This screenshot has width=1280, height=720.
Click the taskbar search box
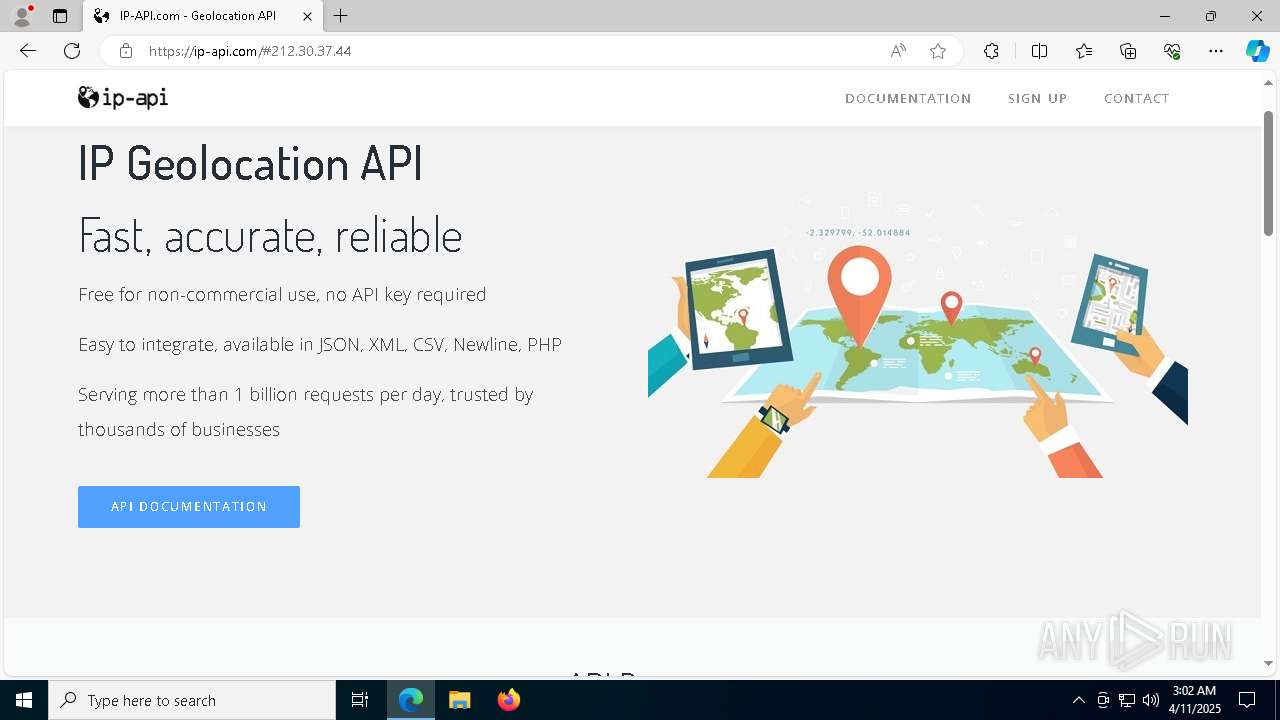(192, 700)
